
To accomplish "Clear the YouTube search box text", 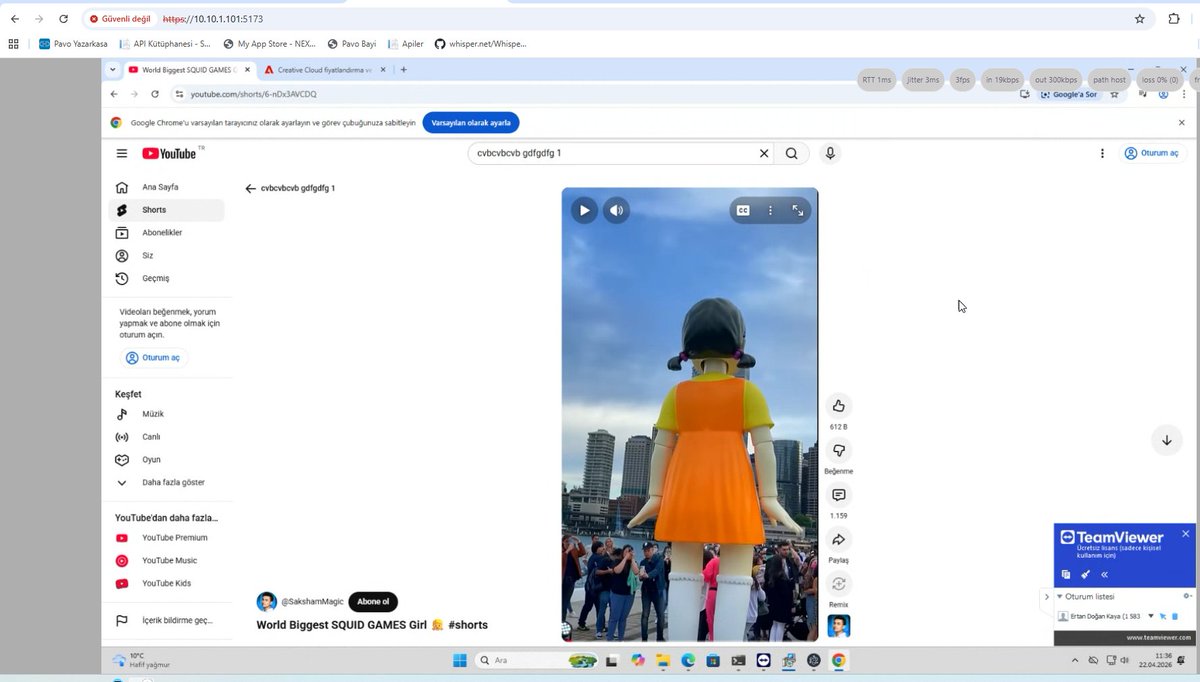I will tap(764, 153).
